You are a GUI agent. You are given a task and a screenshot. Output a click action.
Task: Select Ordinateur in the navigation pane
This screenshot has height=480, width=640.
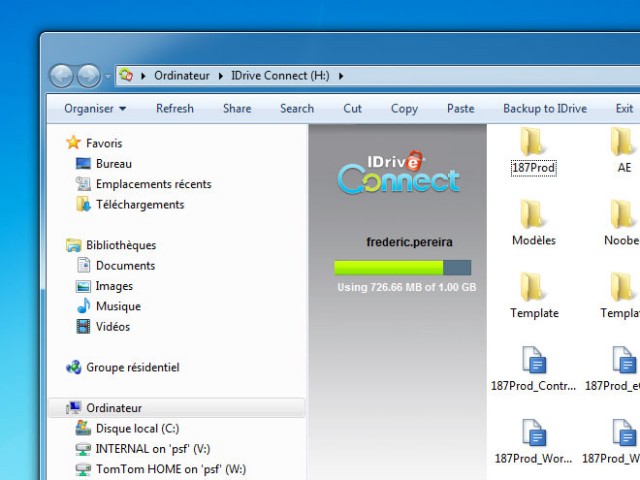click(114, 408)
